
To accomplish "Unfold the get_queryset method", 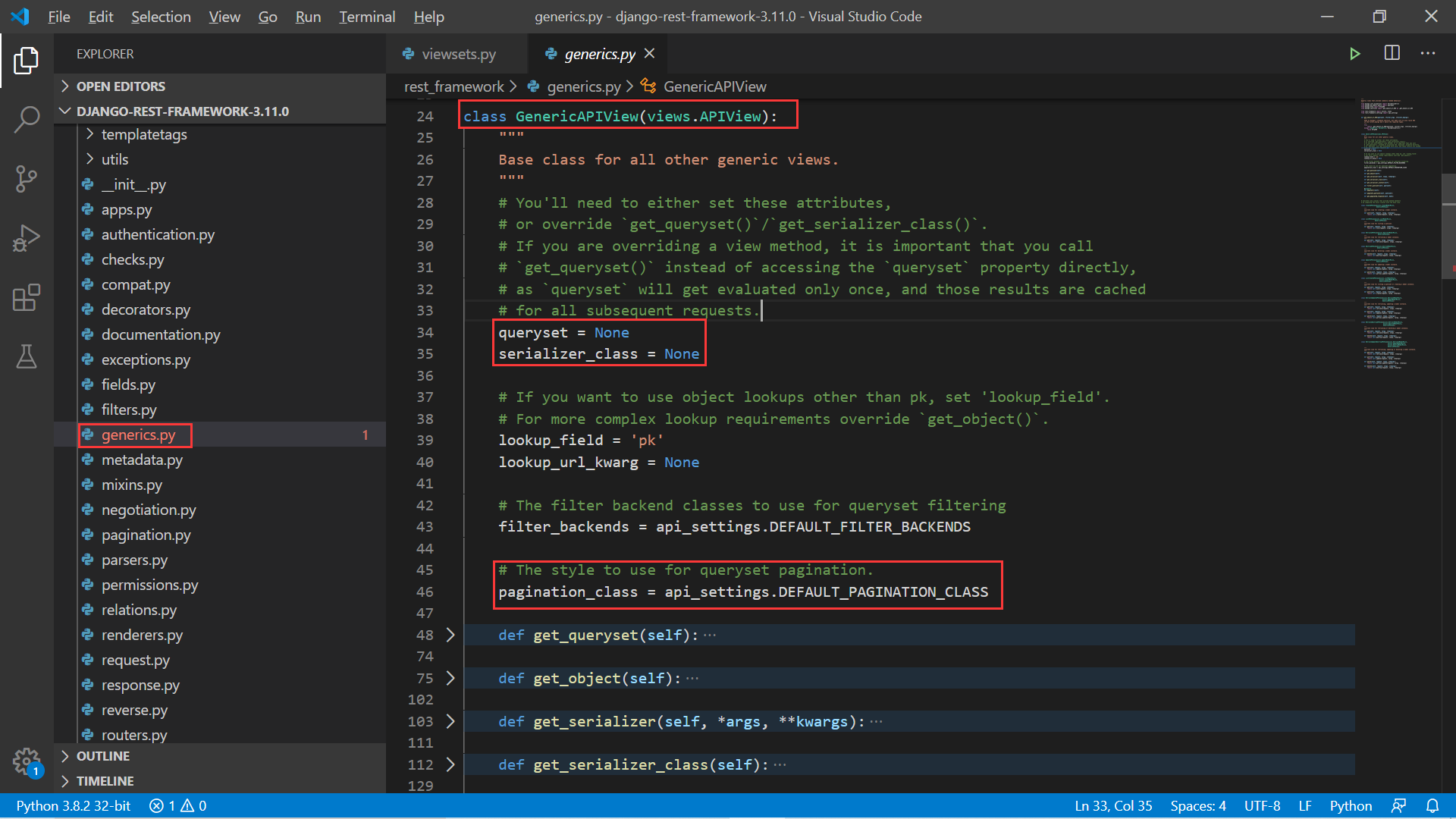I will coord(450,635).
